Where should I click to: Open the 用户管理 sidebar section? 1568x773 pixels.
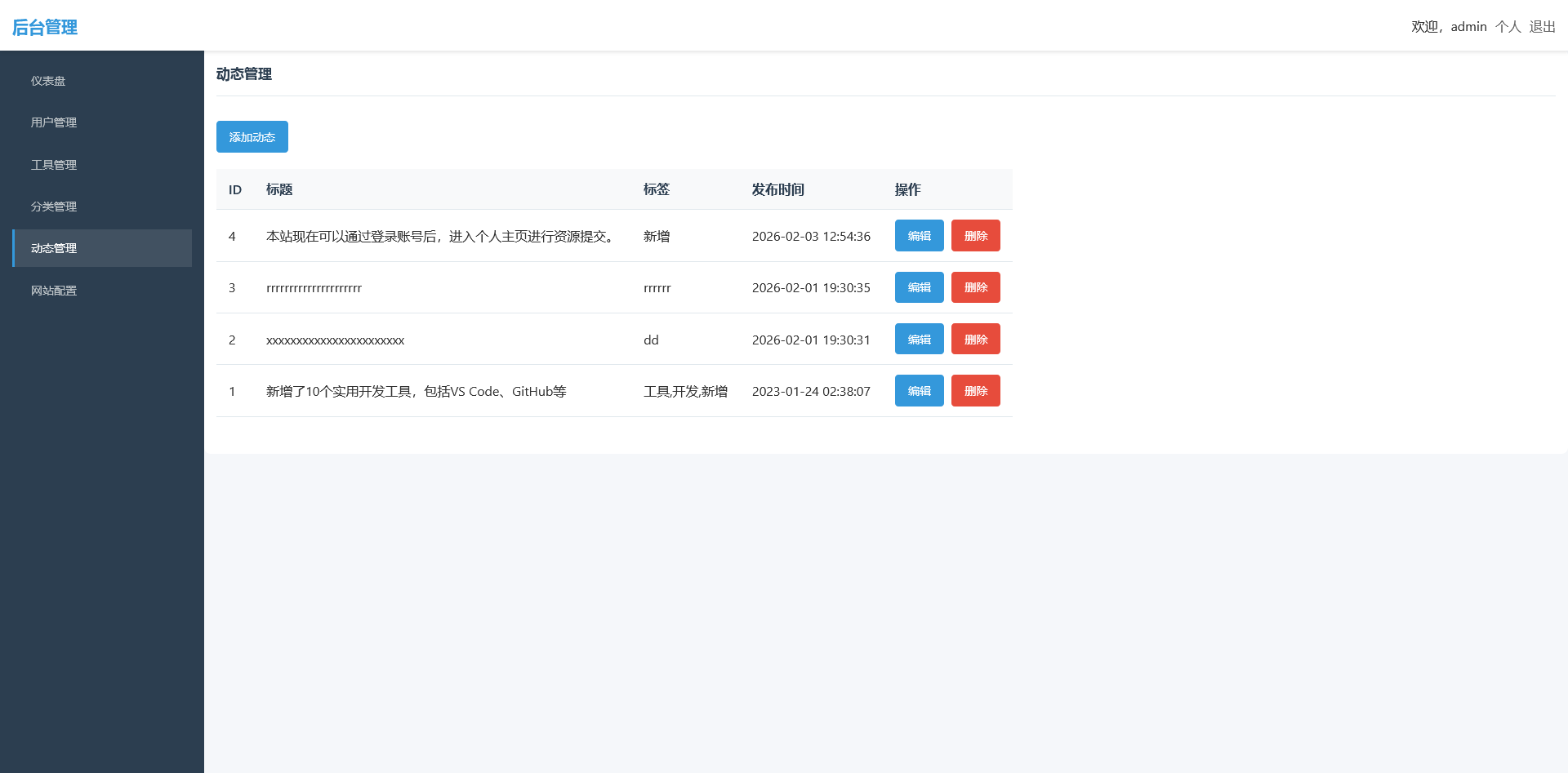point(53,122)
